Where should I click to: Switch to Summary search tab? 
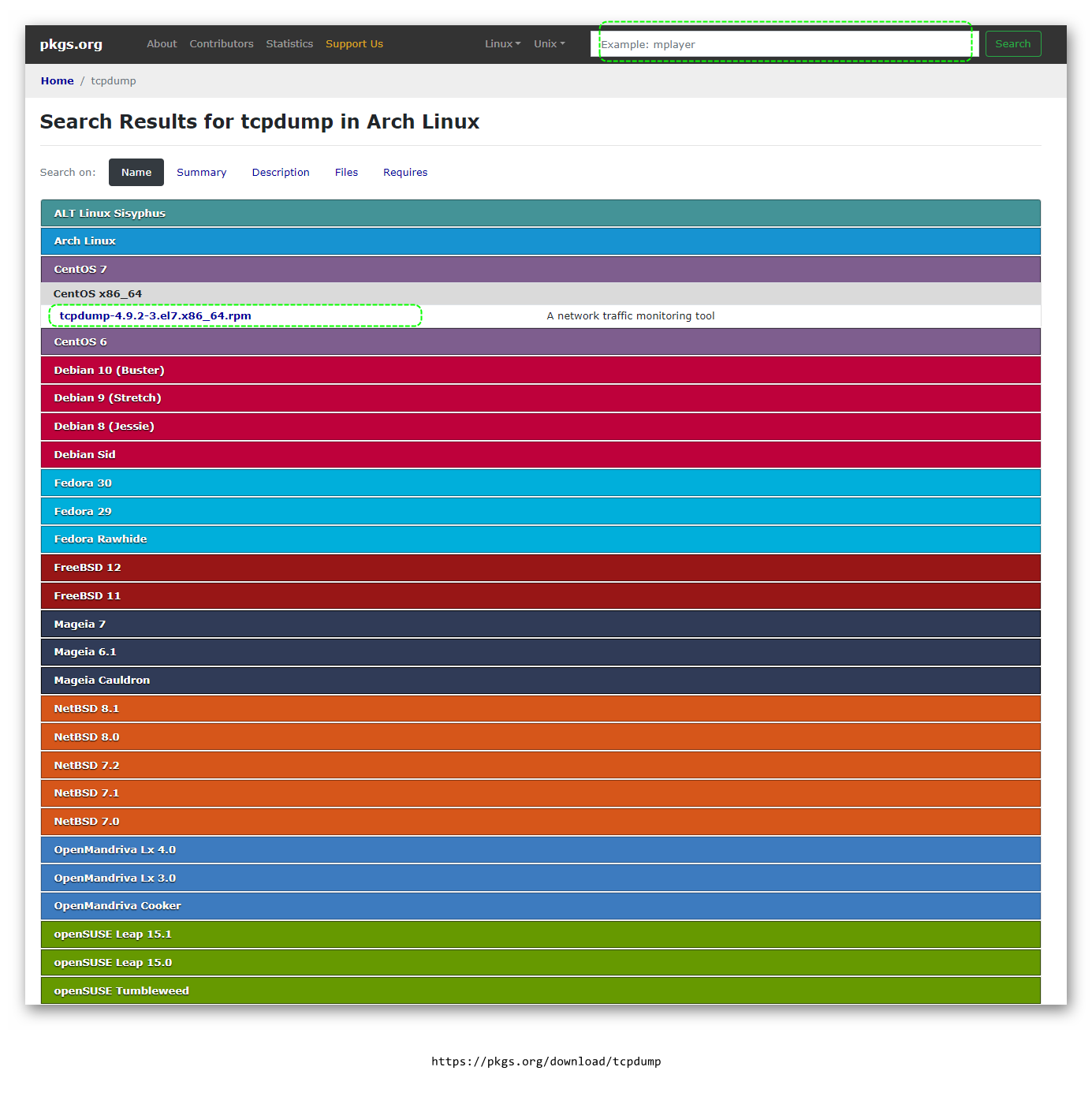click(x=201, y=173)
